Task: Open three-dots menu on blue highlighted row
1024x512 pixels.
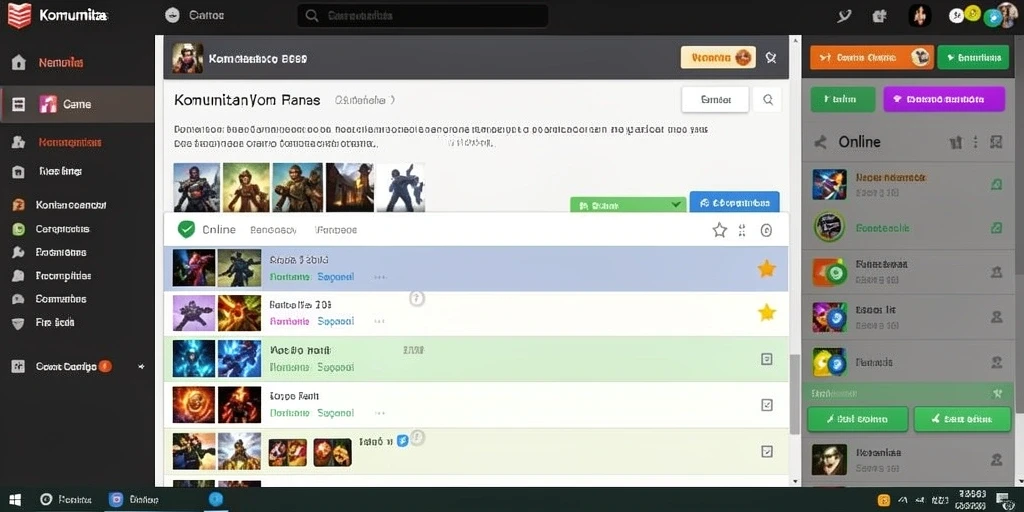Action: (x=379, y=277)
